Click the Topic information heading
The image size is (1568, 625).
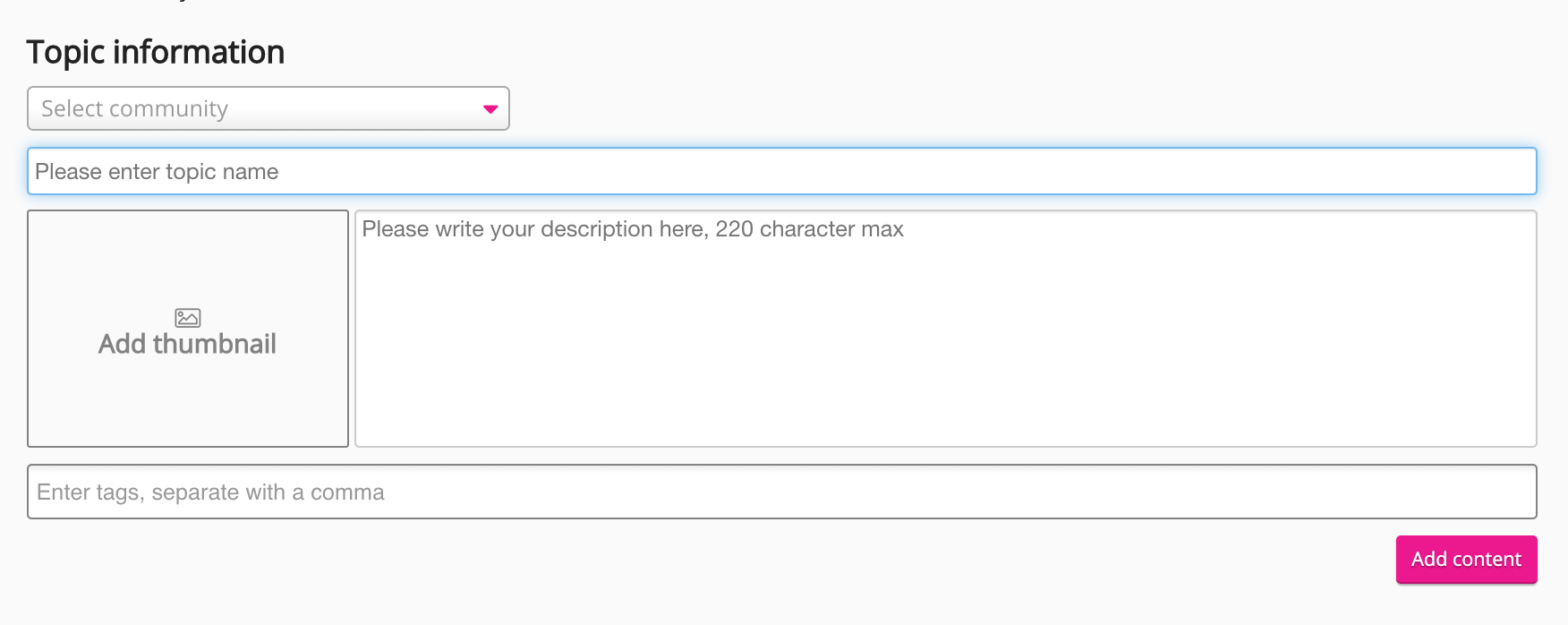(156, 52)
